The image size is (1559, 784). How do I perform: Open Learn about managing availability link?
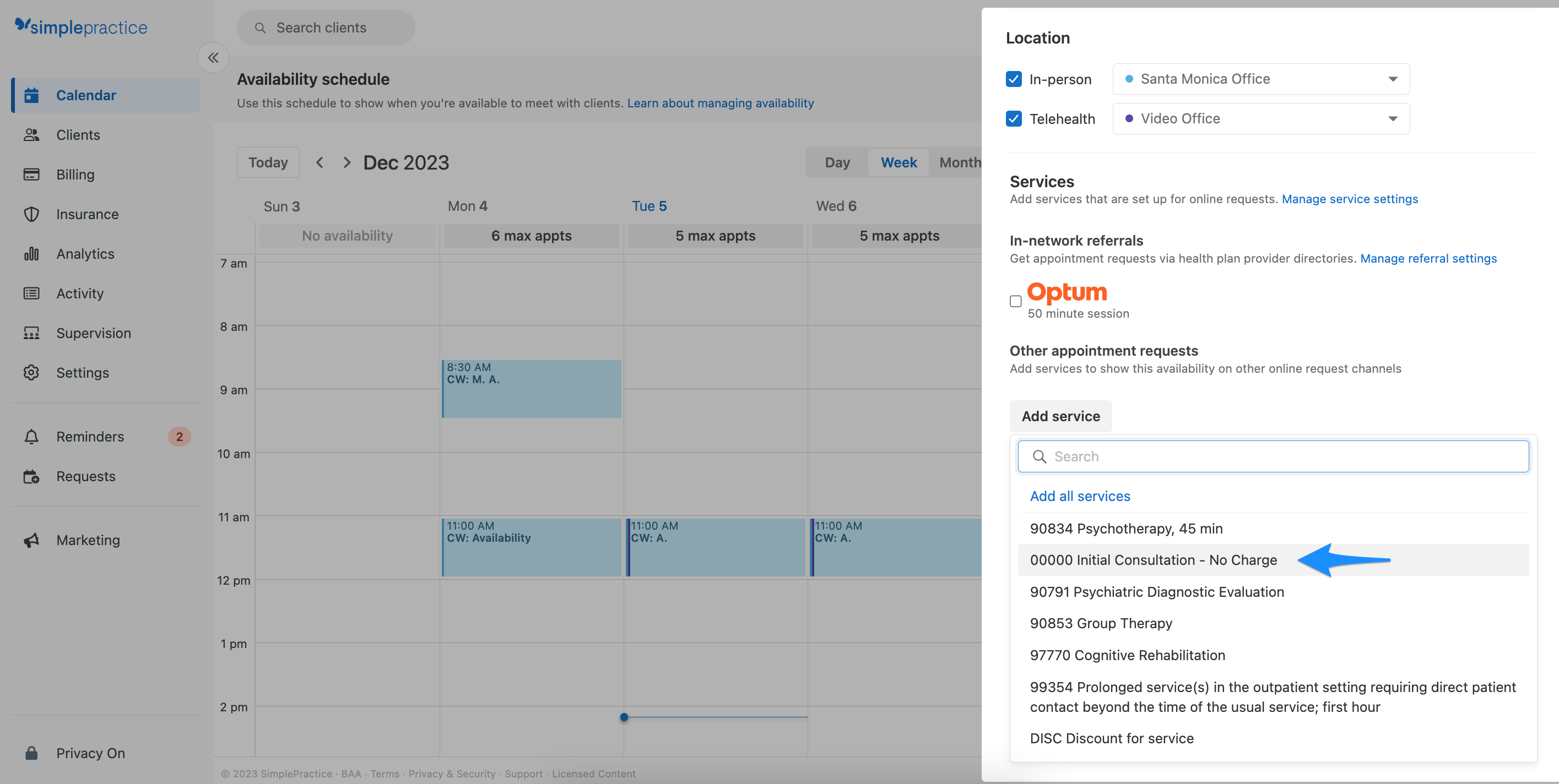pos(720,103)
